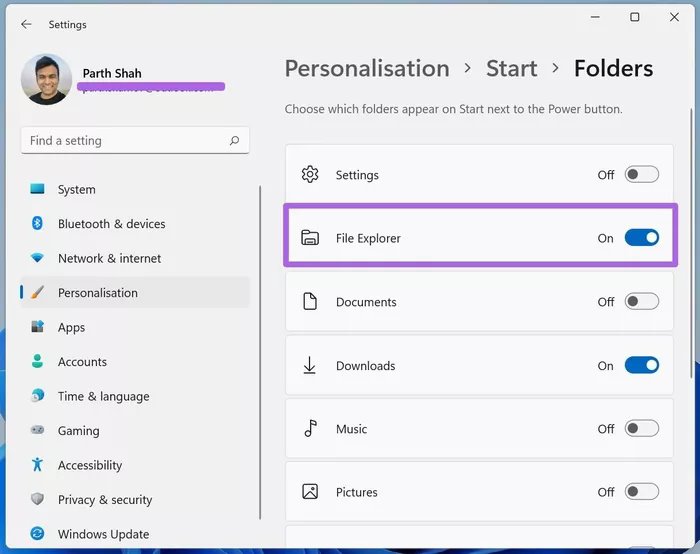Open Privacy & security settings
700x554 pixels.
135,500
